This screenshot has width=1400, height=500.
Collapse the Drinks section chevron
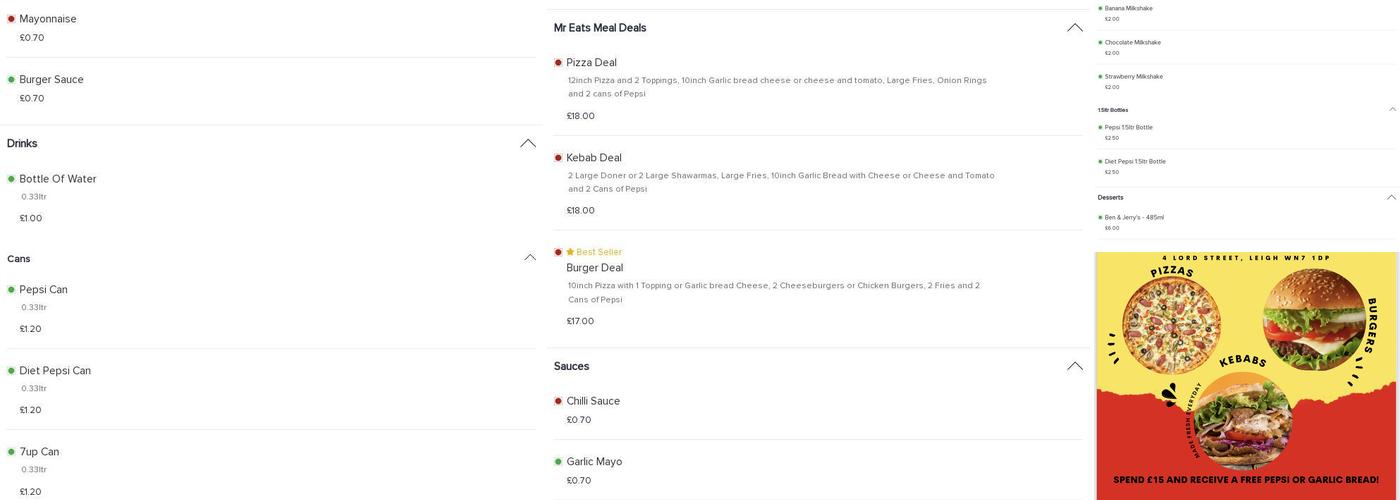coord(528,144)
